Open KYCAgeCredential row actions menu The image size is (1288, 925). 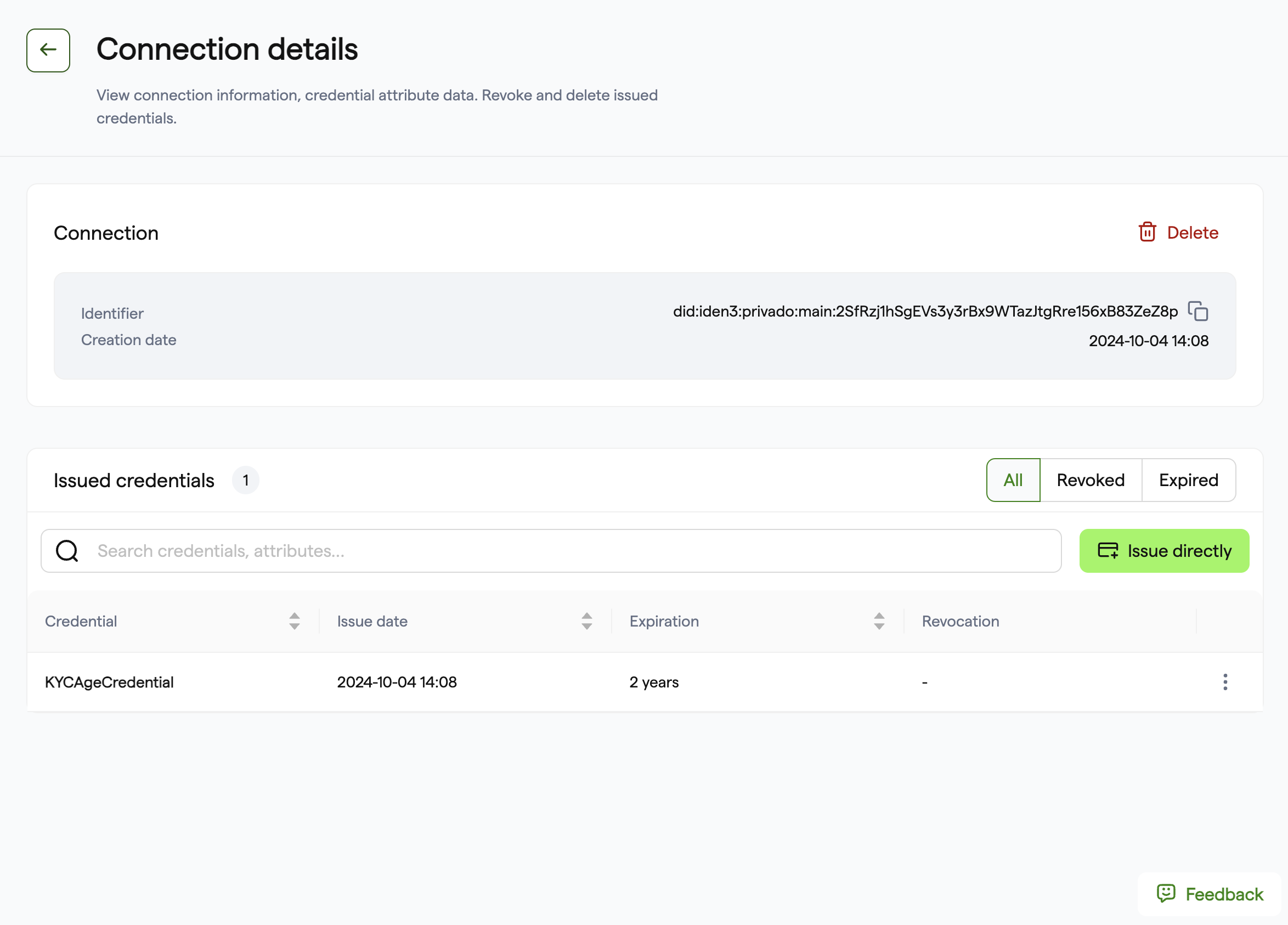[x=1225, y=682]
